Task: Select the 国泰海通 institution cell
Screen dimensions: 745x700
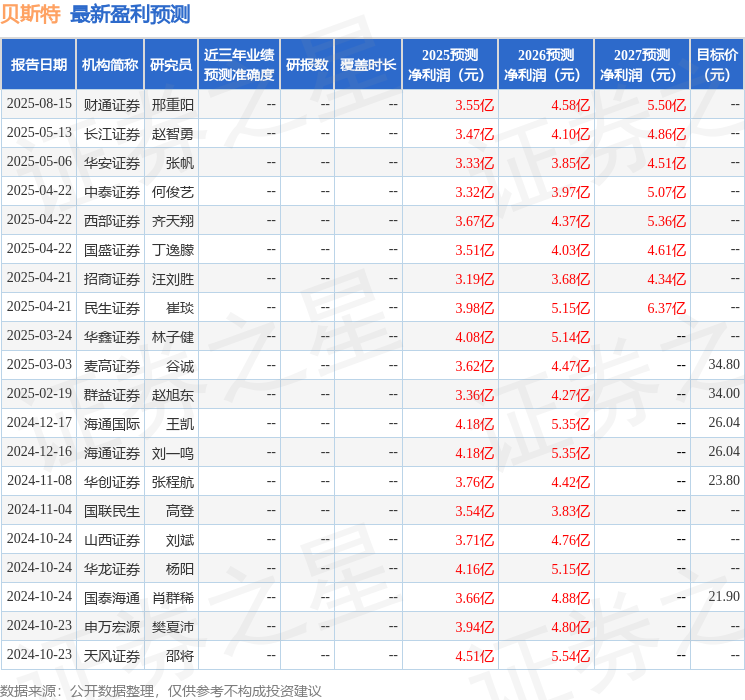Action: click(x=111, y=598)
